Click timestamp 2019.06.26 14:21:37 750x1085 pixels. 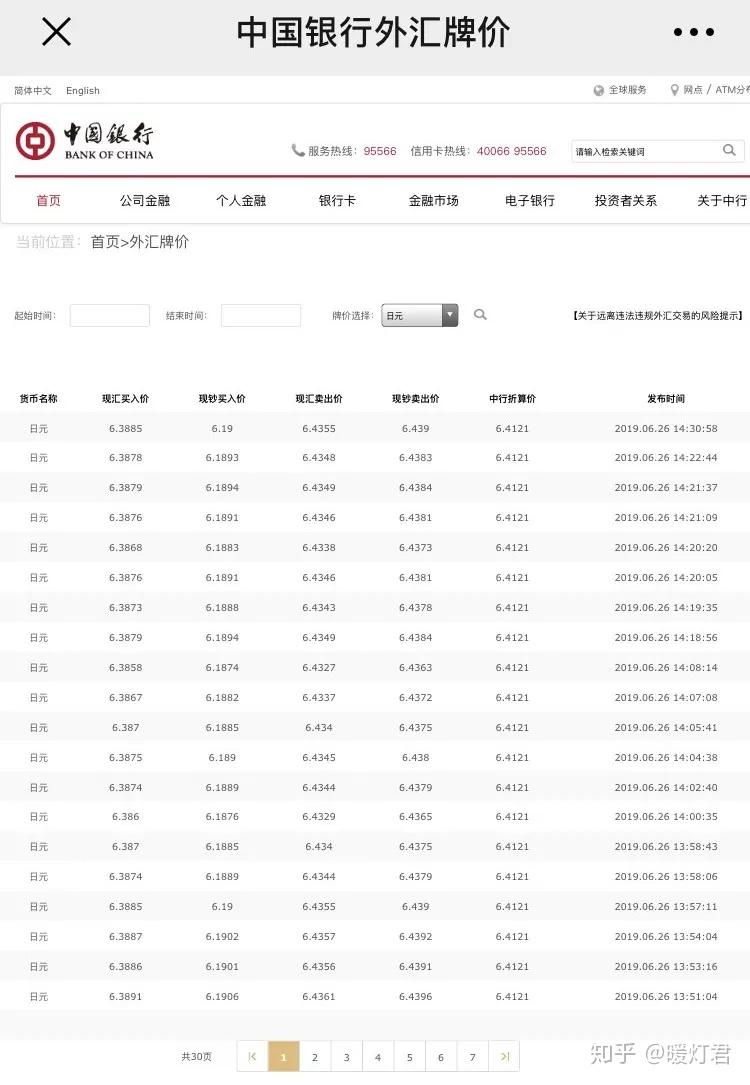(666, 487)
